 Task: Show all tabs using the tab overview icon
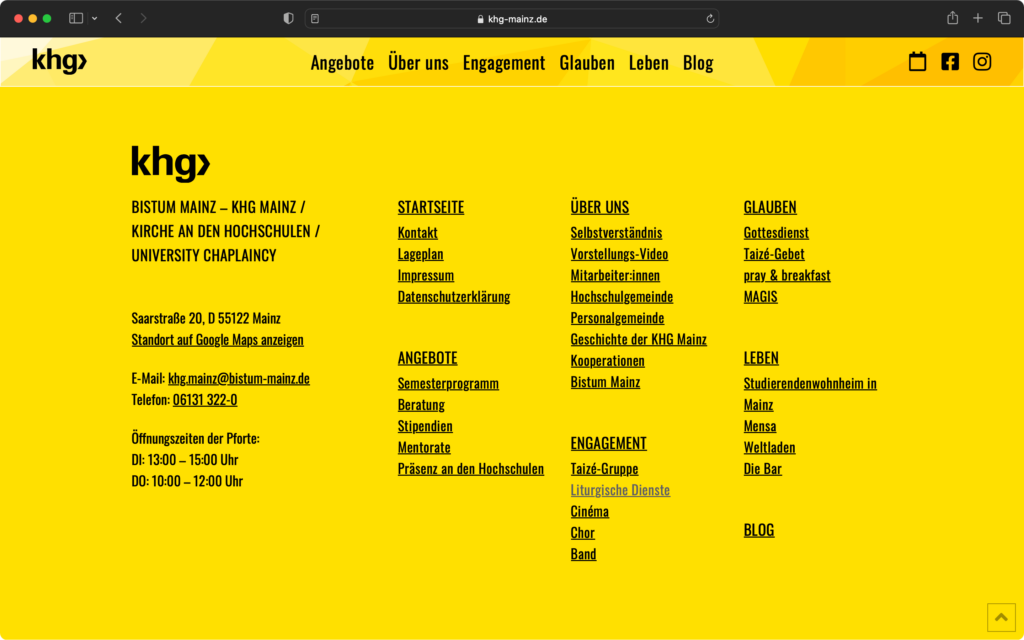click(1004, 17)
